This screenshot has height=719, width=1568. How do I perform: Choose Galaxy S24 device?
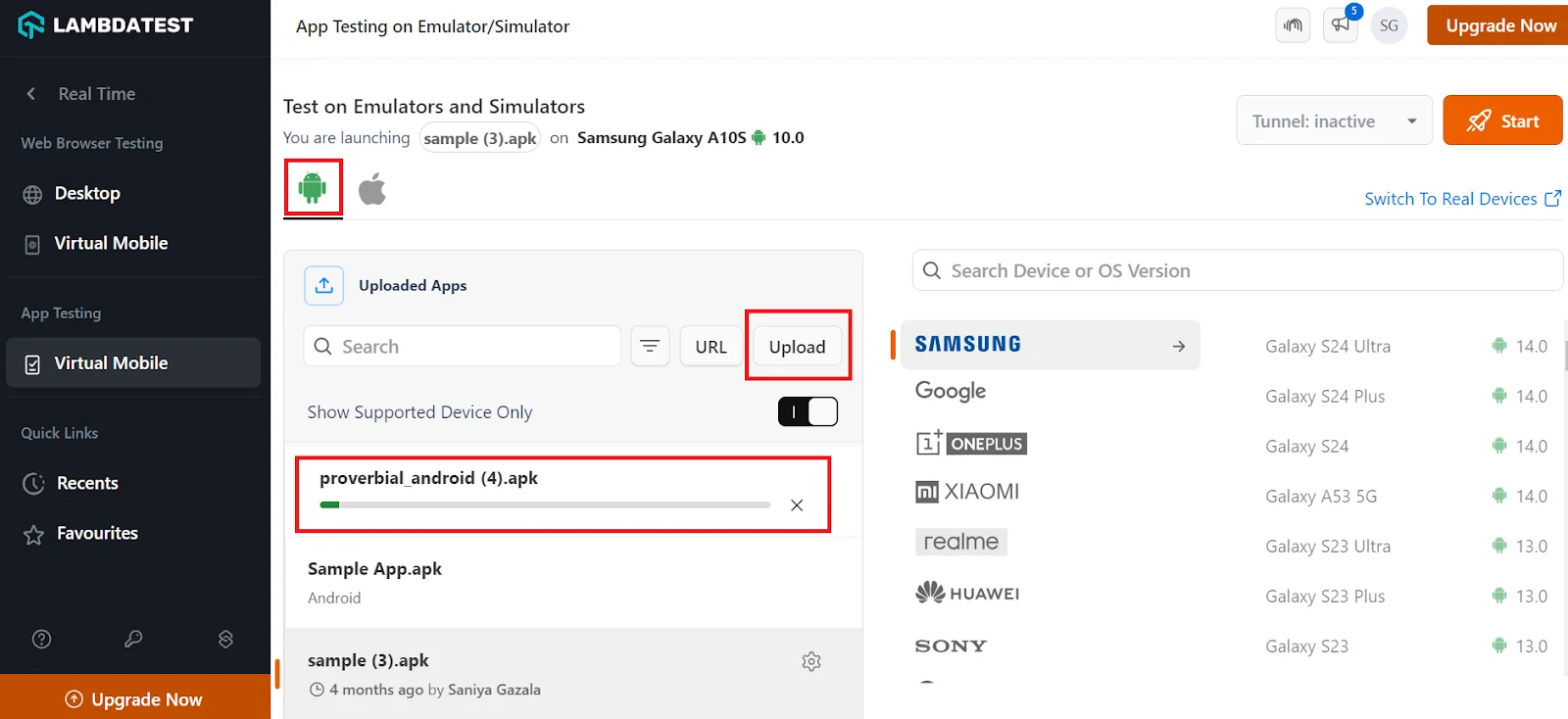pos(1306,446)
